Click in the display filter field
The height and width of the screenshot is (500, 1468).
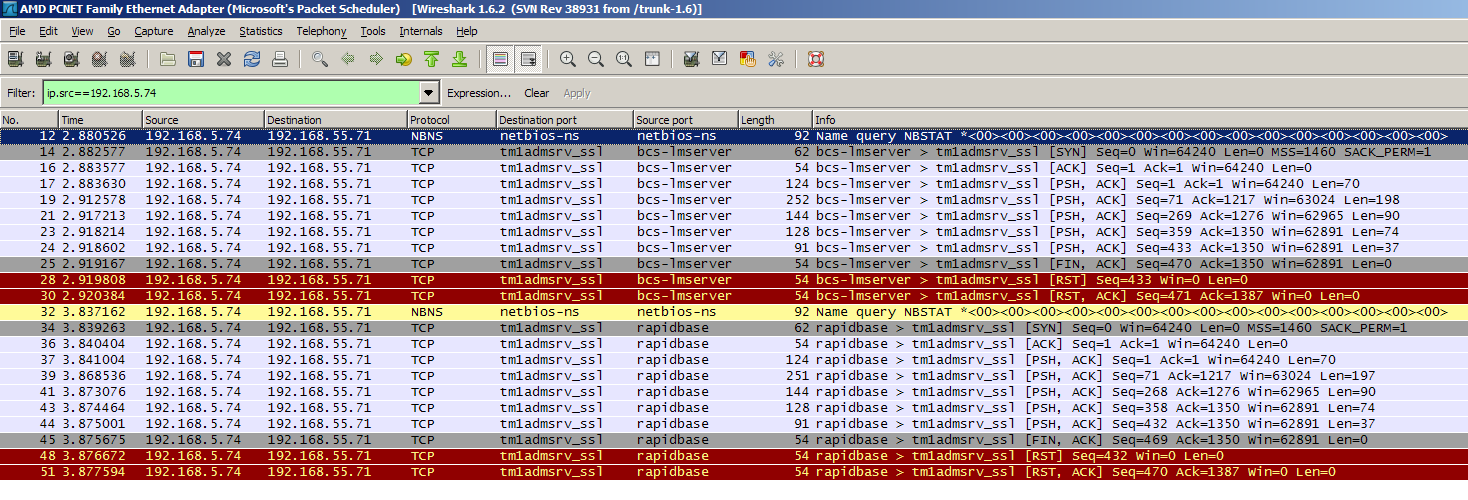[x=231, y=93]
